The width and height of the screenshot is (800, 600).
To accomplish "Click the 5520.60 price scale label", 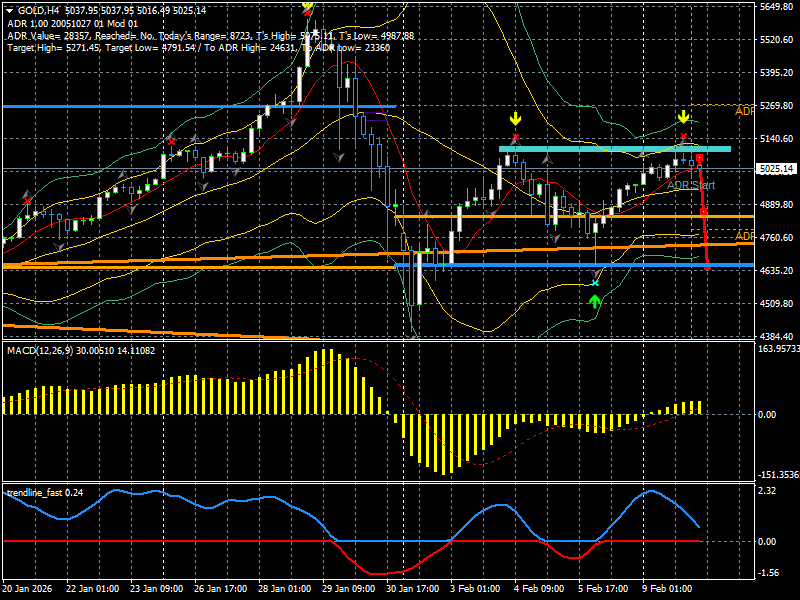I will [x=777, y=40].
